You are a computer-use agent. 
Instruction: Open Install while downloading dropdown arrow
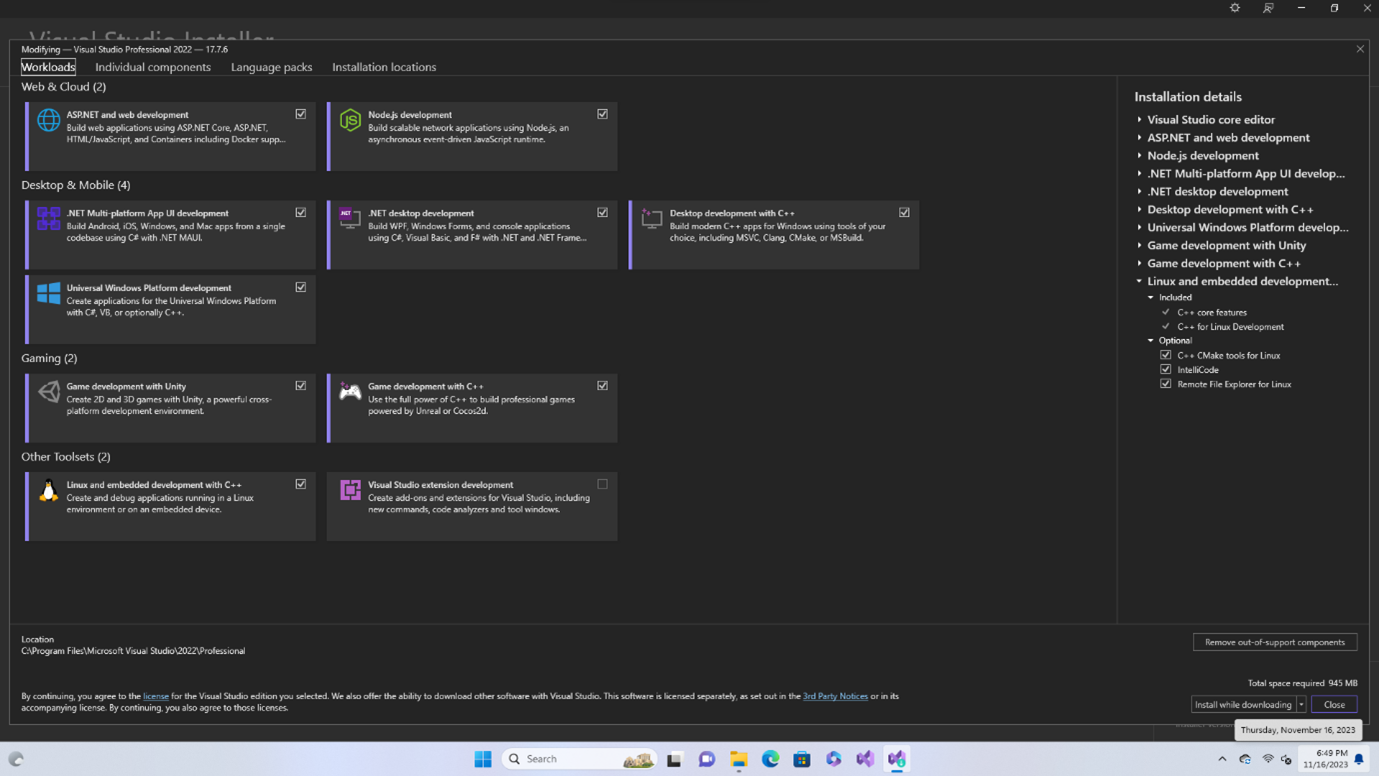tap(1301, 705)
